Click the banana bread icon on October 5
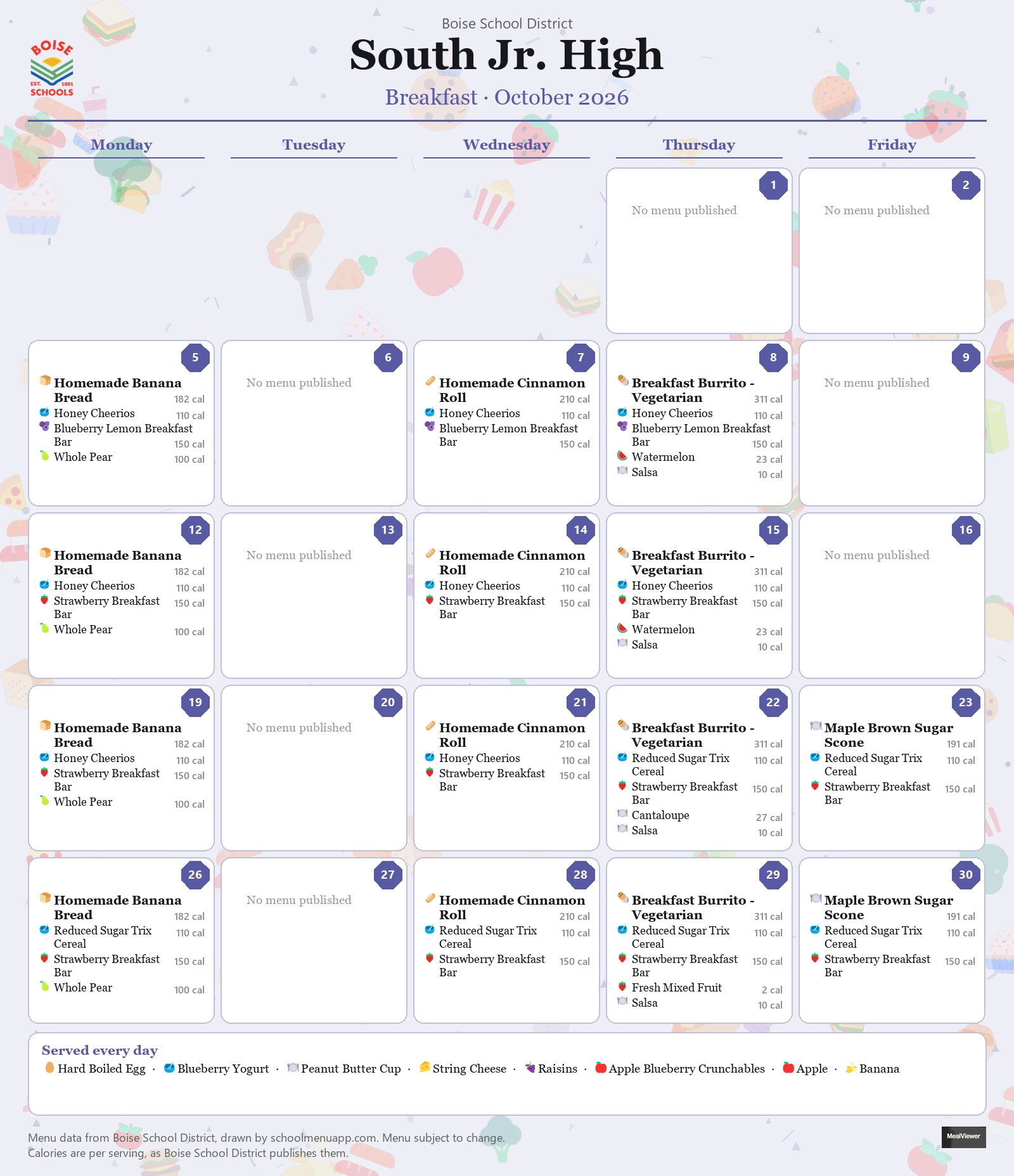The height and width of the screenshot is (1176, 1014). (45, 380)
